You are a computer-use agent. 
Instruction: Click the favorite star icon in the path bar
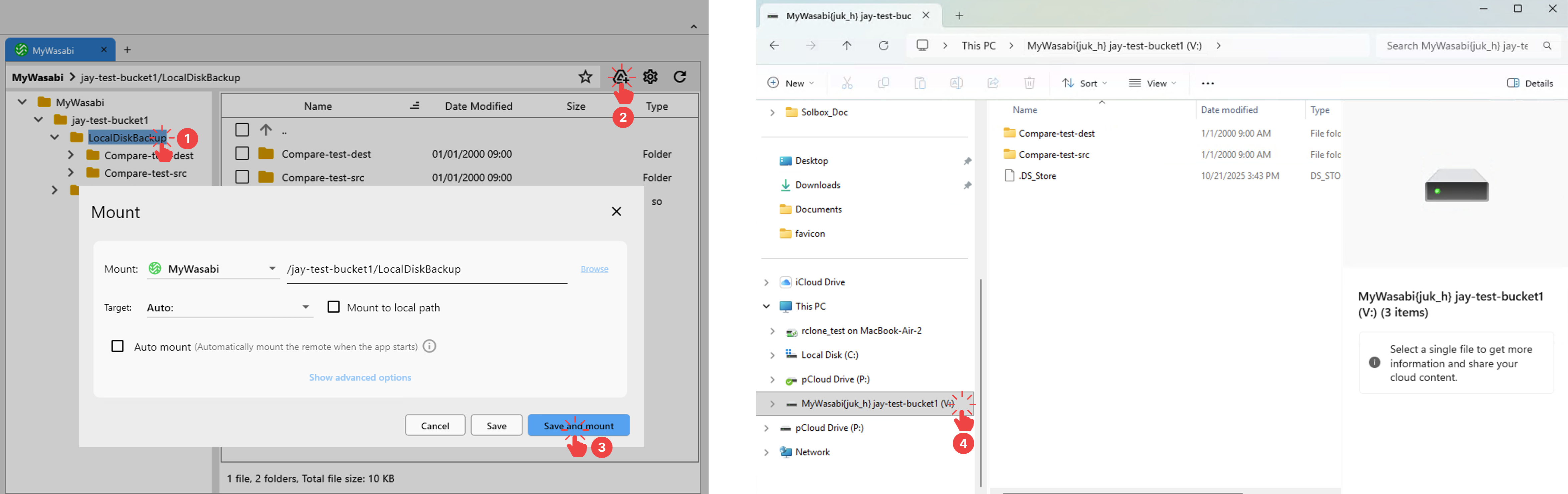(x=585, y=77)
